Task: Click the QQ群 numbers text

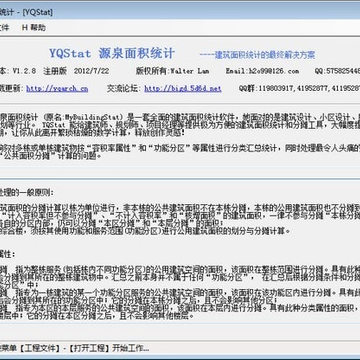Action: tap(299, 88)
